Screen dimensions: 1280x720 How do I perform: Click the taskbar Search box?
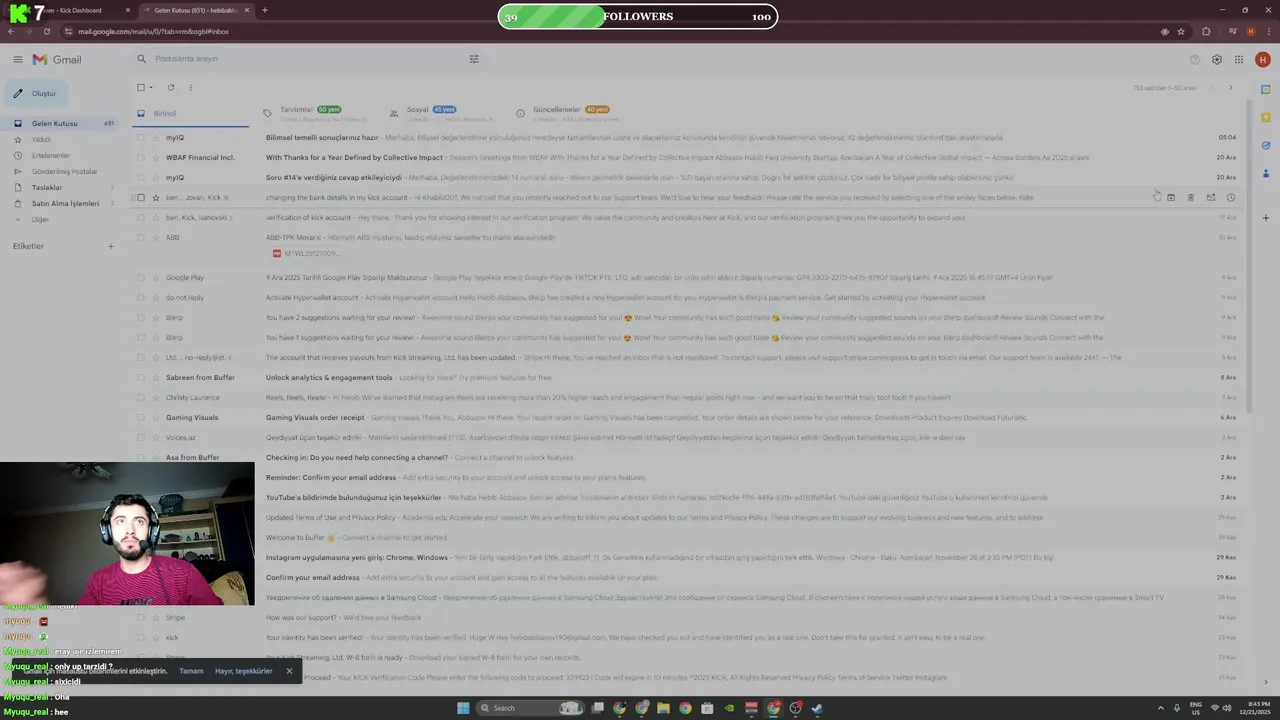[x=530, y=708]
